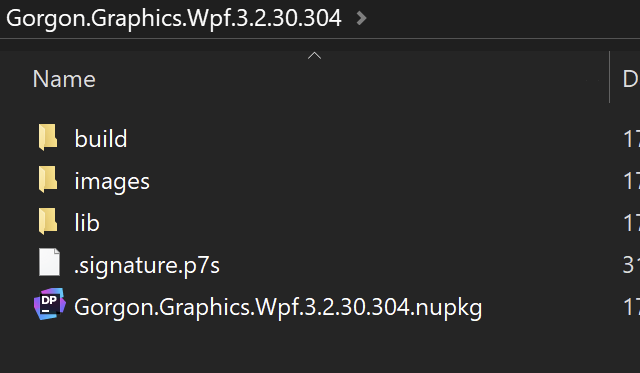Select Gorgon.Graphics.Wpf.3.2.30.304.nupkg file name
Viewport: 640px width, 373px height.
(278, 307)
